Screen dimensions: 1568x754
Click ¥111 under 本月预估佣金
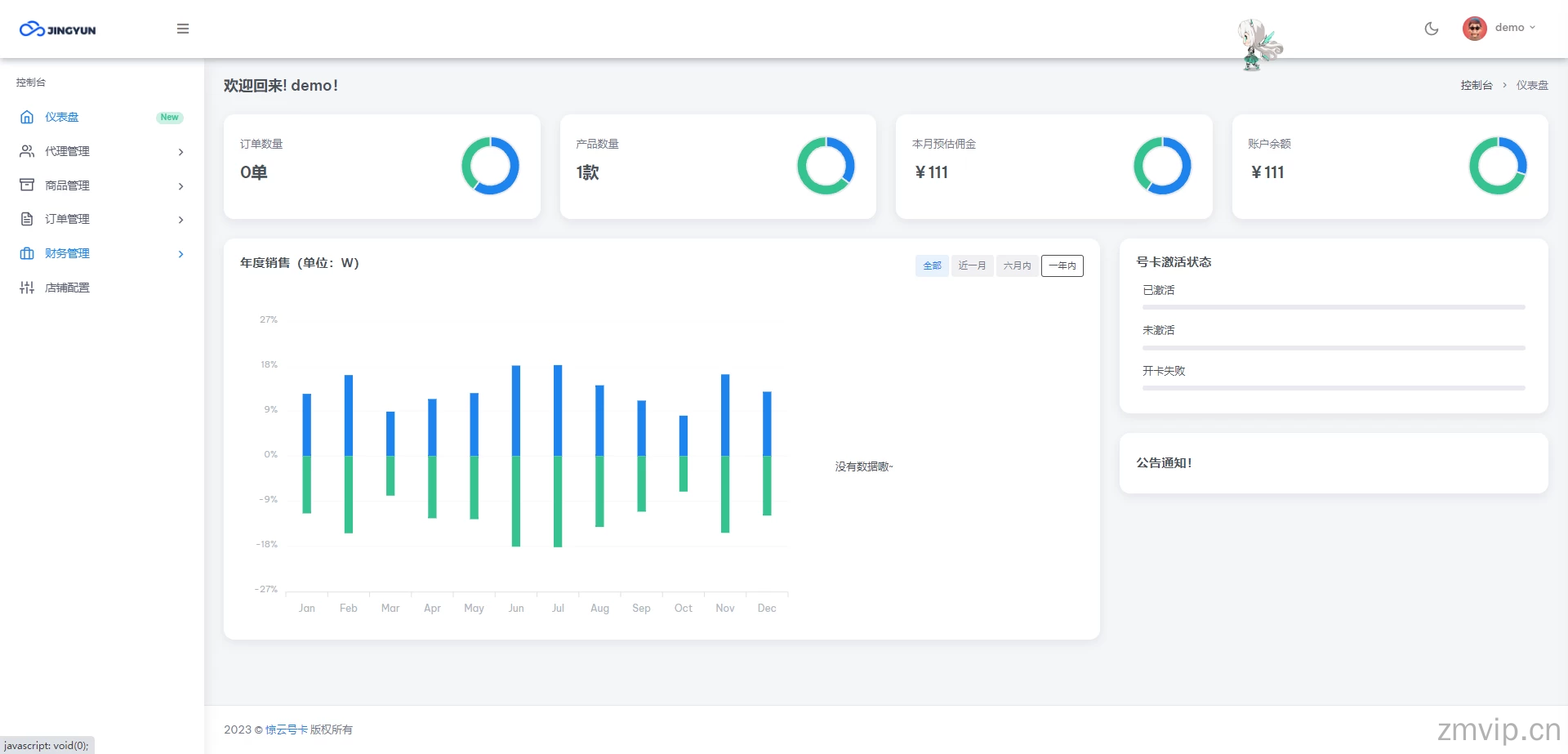click(931, 172)
